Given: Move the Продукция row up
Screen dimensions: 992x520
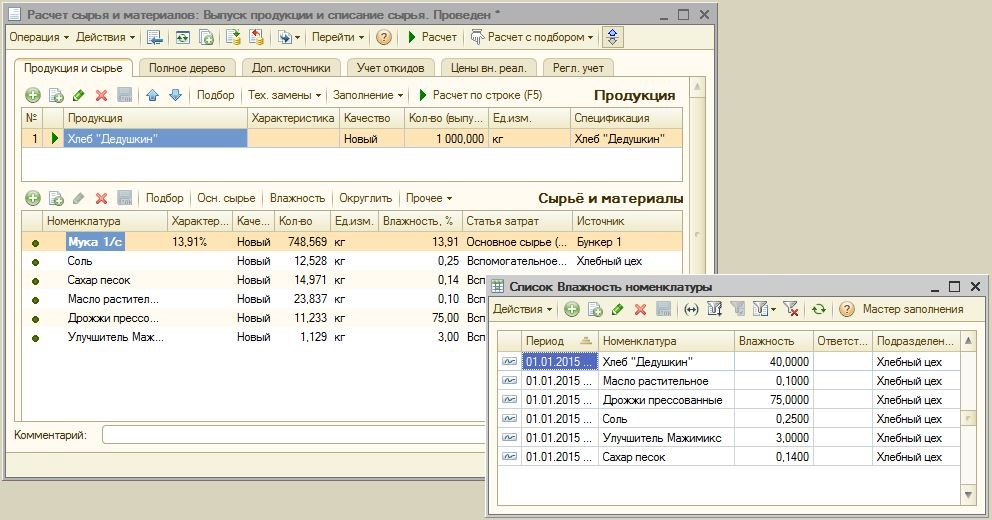Looking at the screenshot, I should click(x=152, y=96).
